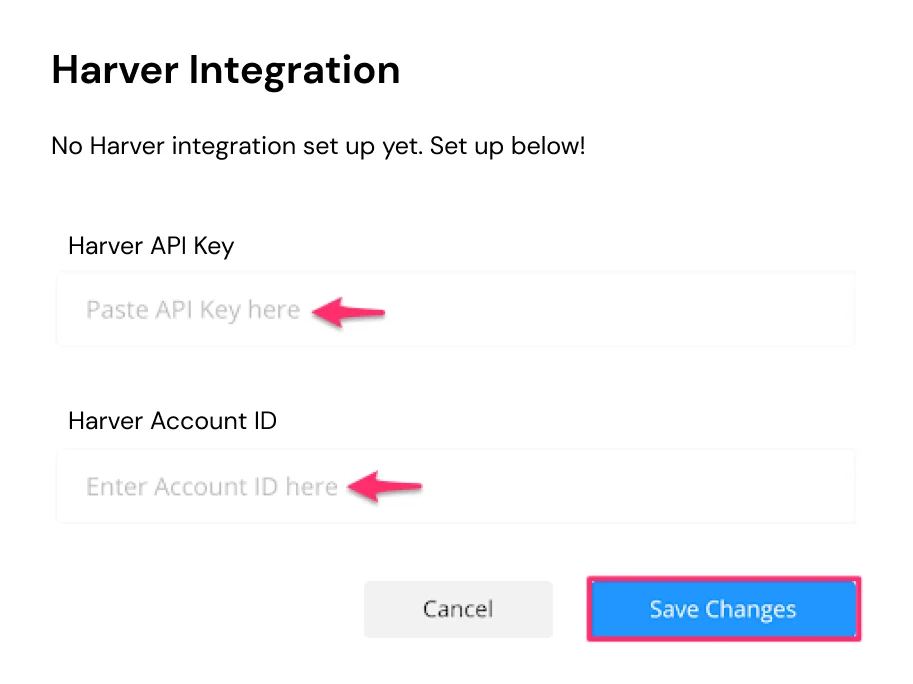Viewport: 913px width, 684px height.
Task: Click the 'Harver API Key' label
Action: pyautogui.click(x=151, y=246)
